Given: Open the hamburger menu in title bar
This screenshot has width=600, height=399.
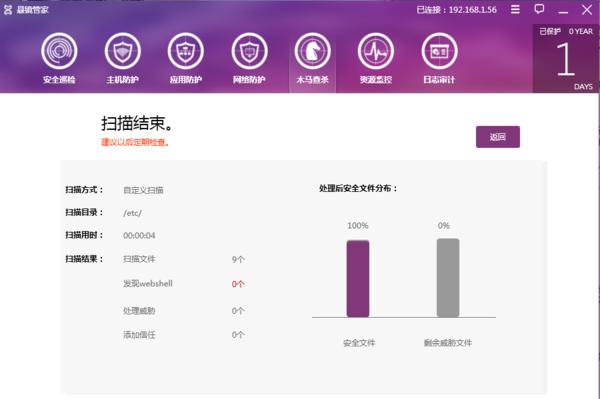Looking at the screenshot, I should [x=515, y=9].
